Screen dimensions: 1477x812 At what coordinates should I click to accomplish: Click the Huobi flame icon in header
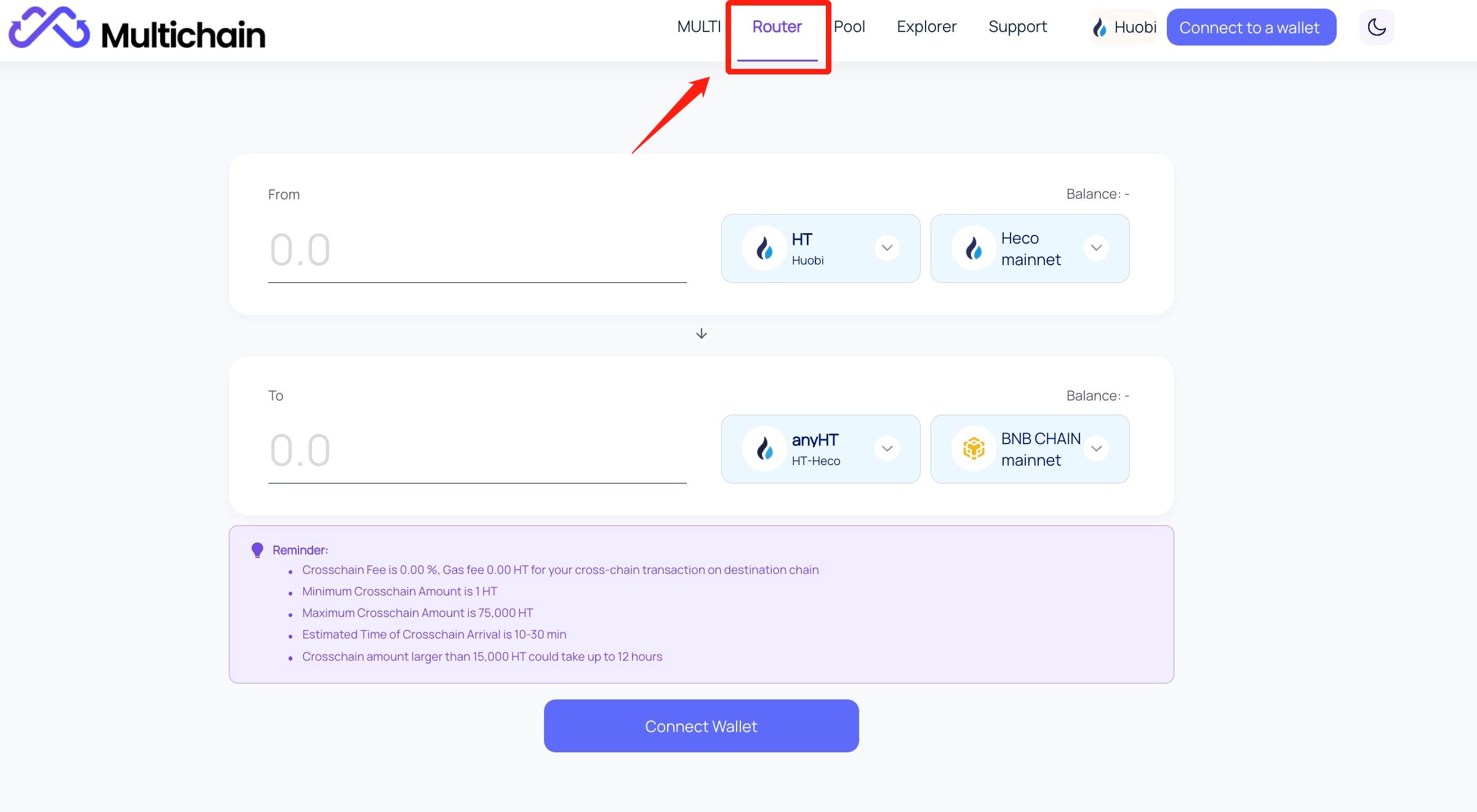click(1100, 28)
